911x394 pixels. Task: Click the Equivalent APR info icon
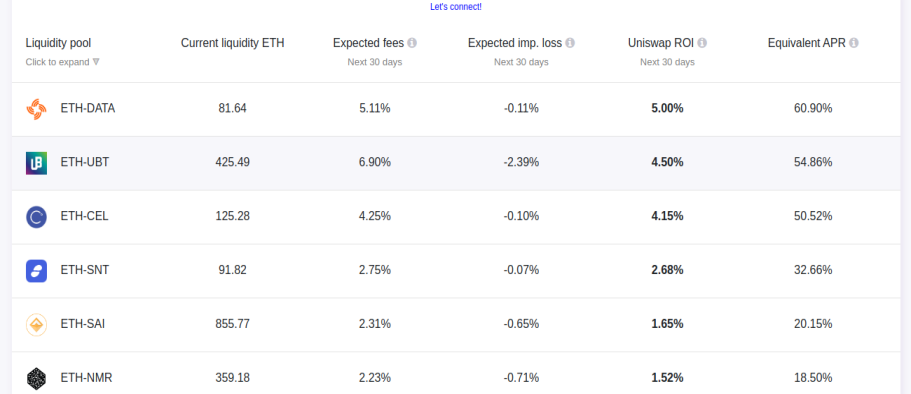(853, 43)
